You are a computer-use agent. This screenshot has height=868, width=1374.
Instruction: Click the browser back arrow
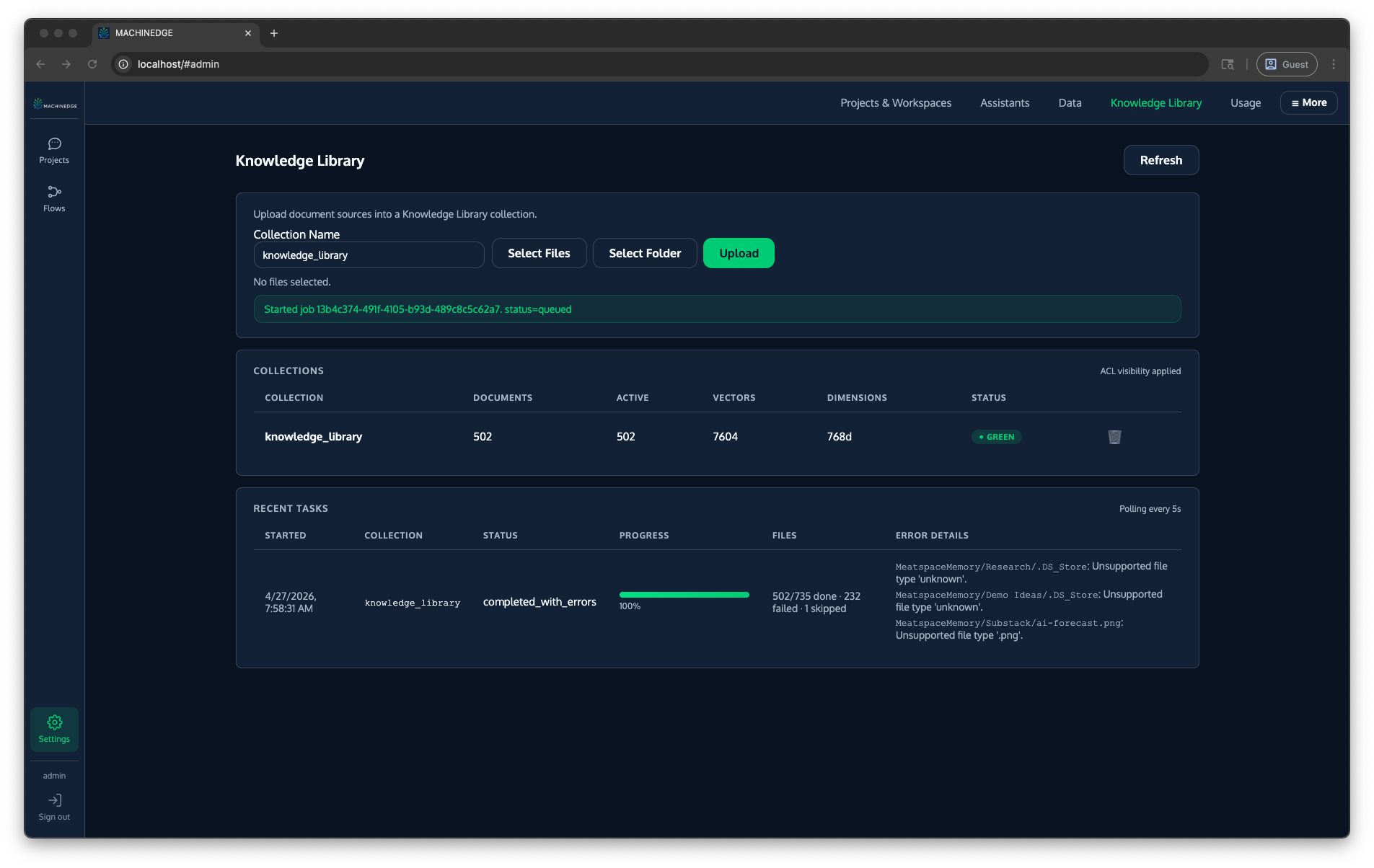click(40, 64)
